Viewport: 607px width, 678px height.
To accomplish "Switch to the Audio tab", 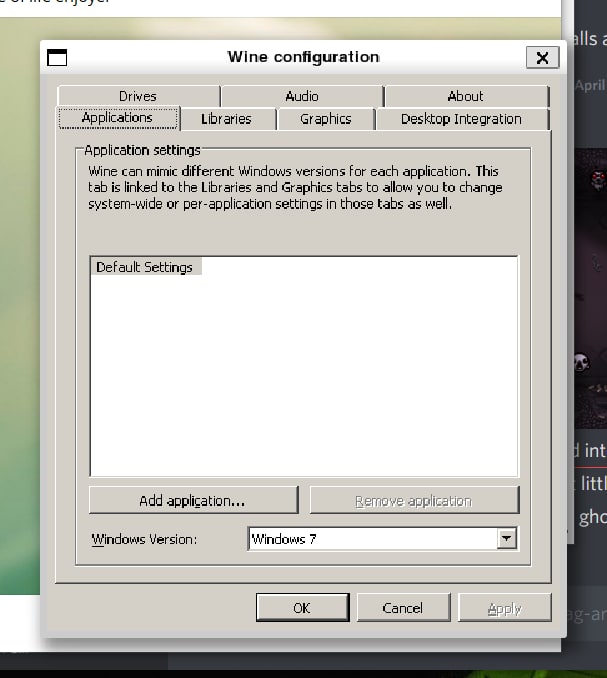I will [x=302, y=96].
